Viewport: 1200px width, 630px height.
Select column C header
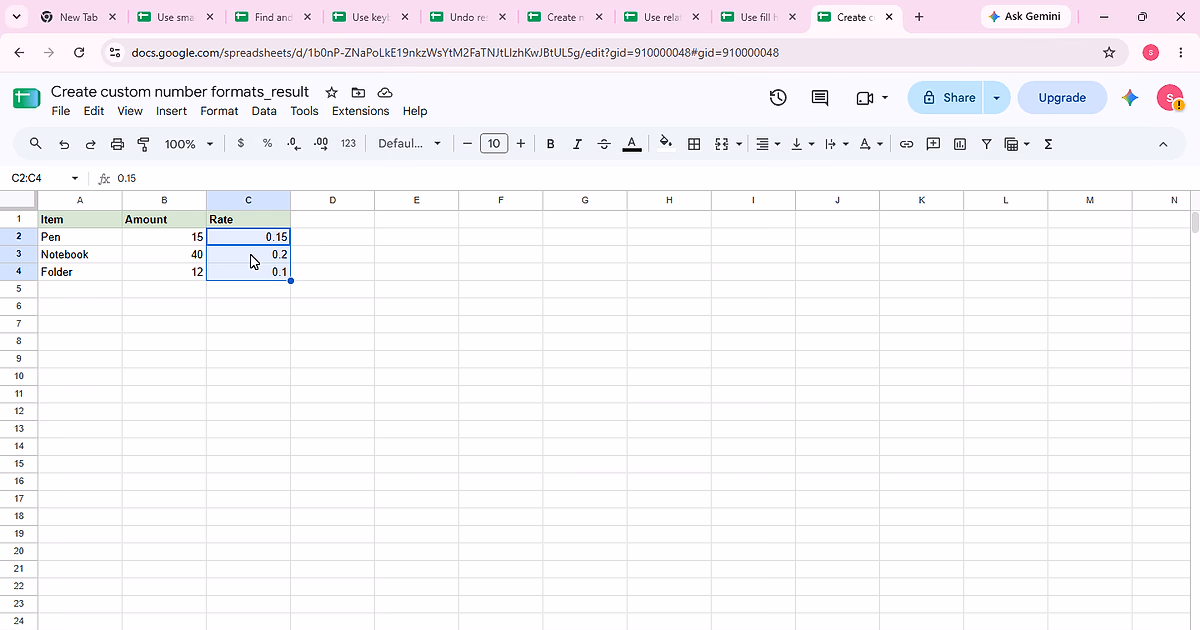click(248, 200)
